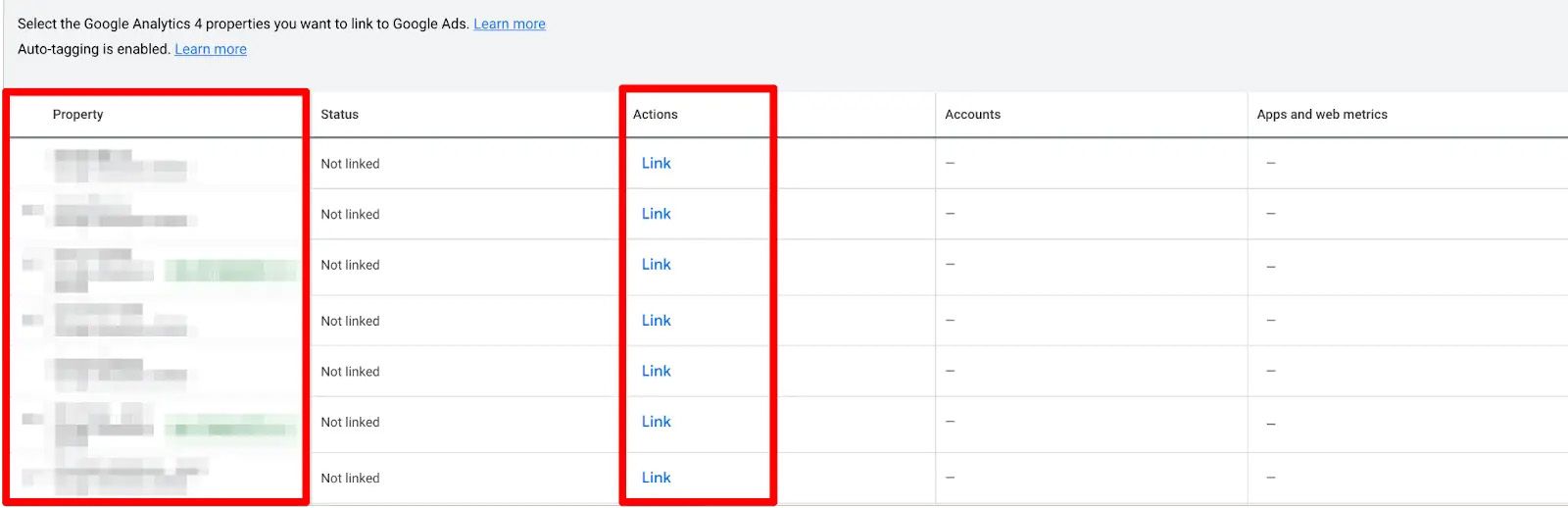
Task: Select Not linked status in last row
Action: tap(350, 478)
